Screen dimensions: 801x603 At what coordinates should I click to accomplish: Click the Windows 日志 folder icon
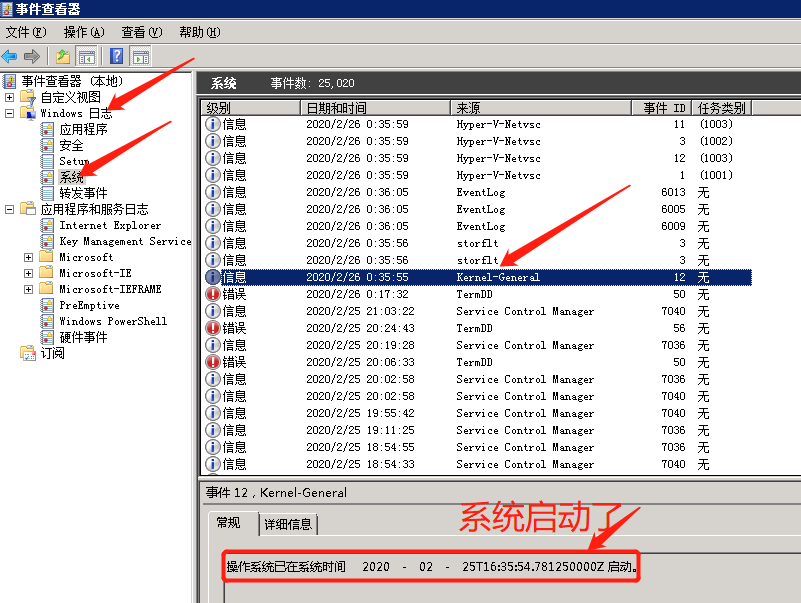(x=28, y=113)
